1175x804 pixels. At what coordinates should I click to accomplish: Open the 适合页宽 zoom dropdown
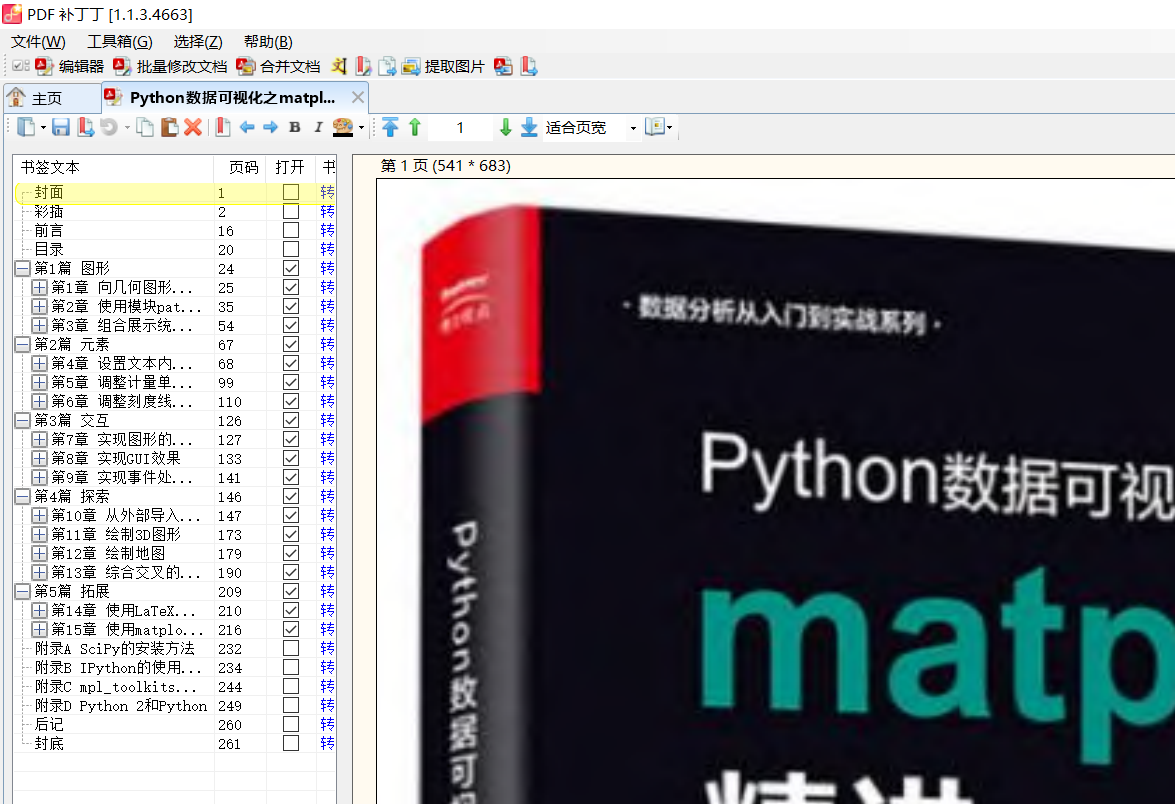click(x=633, y=128)
